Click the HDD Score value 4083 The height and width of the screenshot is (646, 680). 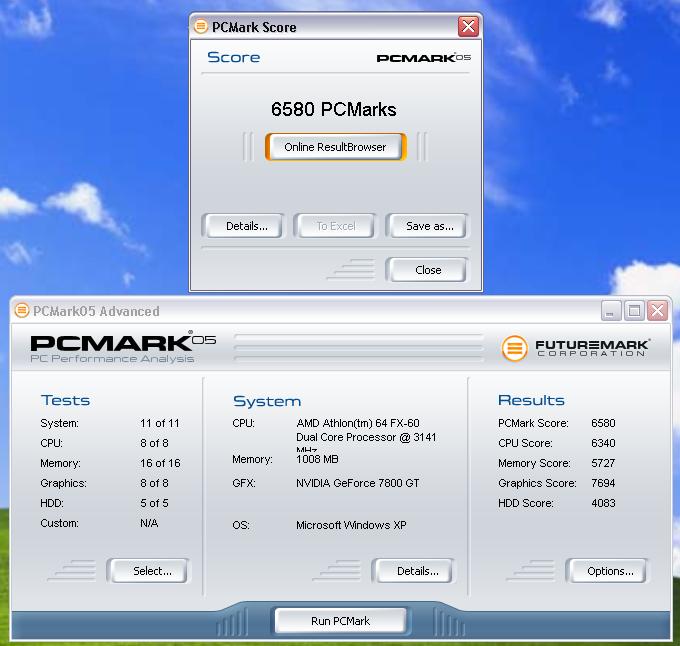603,503
